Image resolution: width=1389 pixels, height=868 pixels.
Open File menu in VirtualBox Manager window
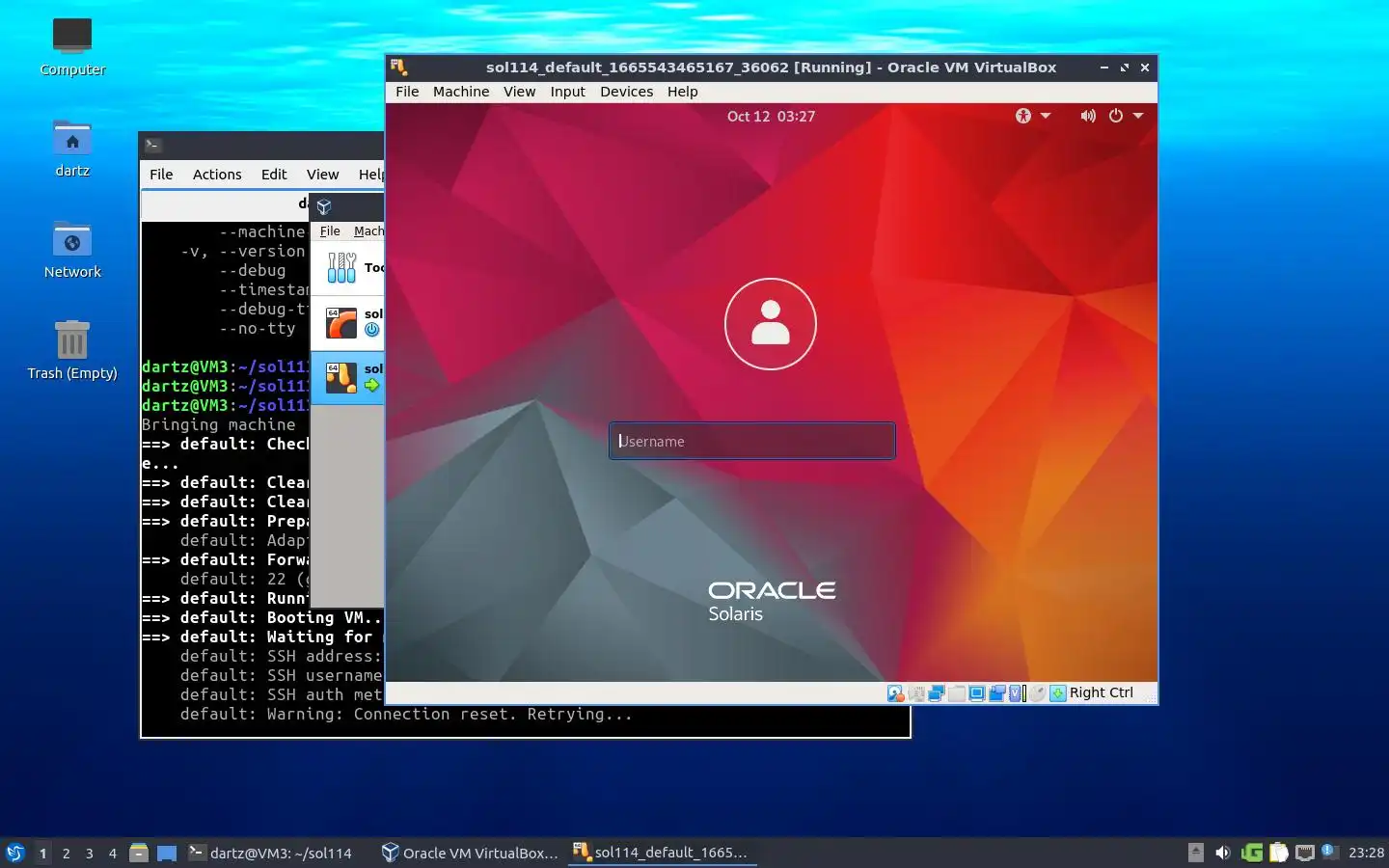point(330,231)
